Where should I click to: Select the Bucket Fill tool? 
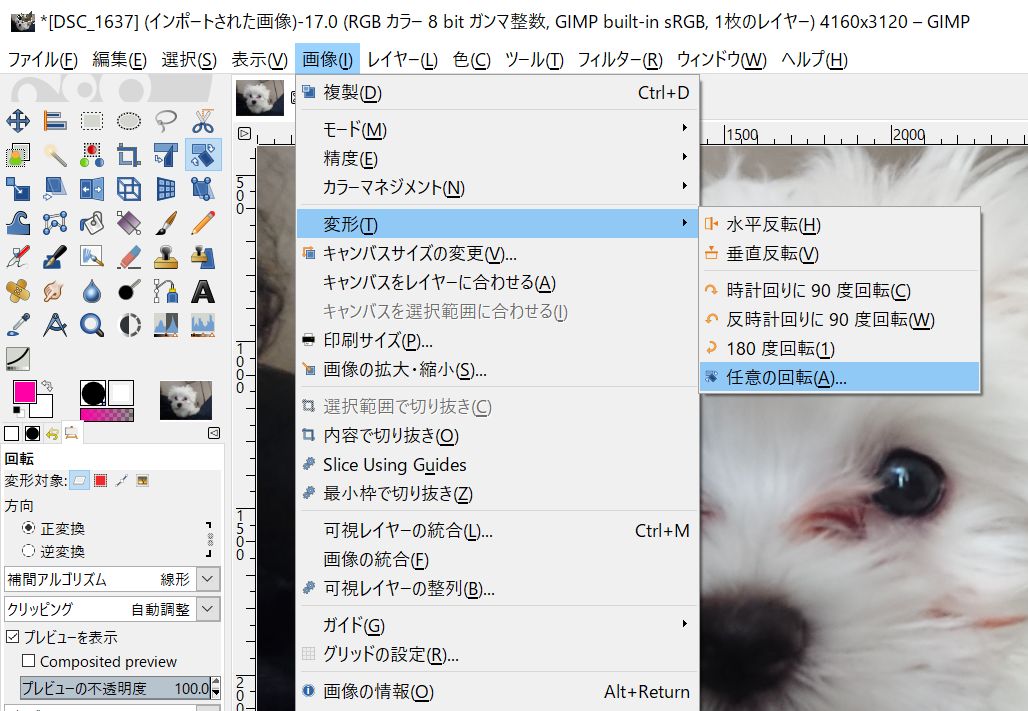[92, 223]
